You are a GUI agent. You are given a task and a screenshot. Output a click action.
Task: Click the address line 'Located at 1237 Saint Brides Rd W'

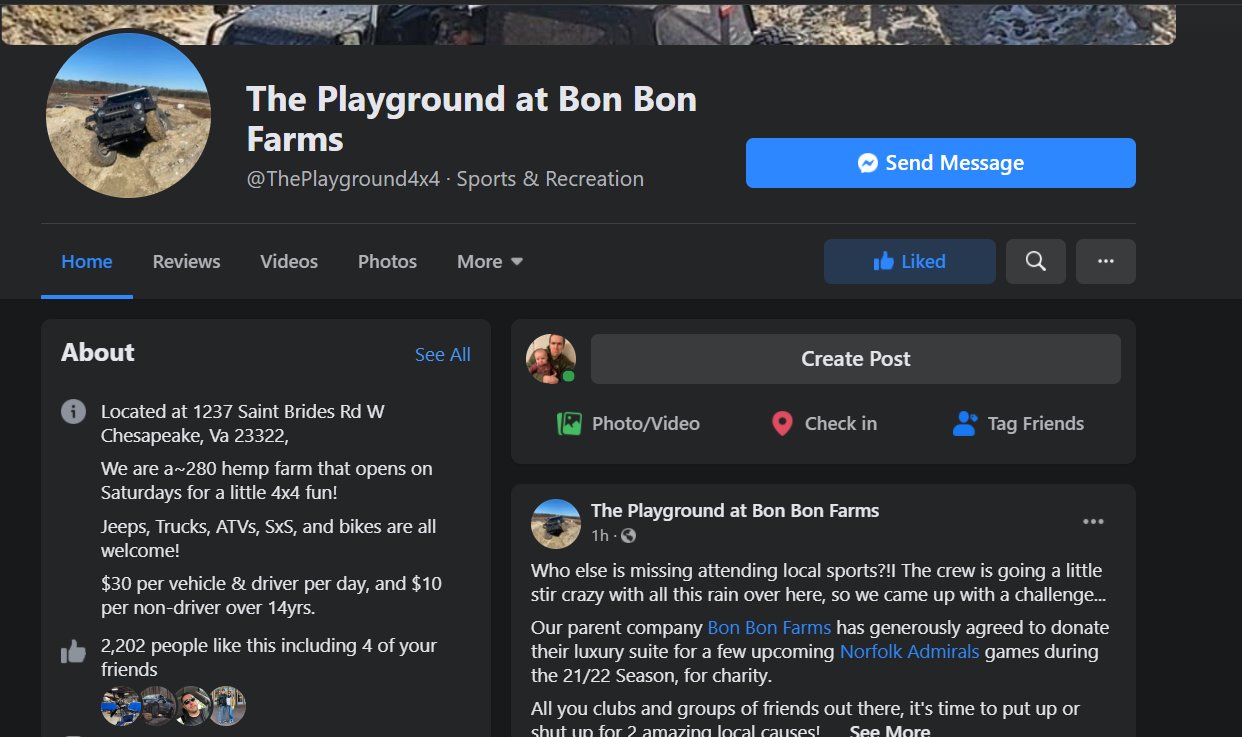(x=243, y=411)
